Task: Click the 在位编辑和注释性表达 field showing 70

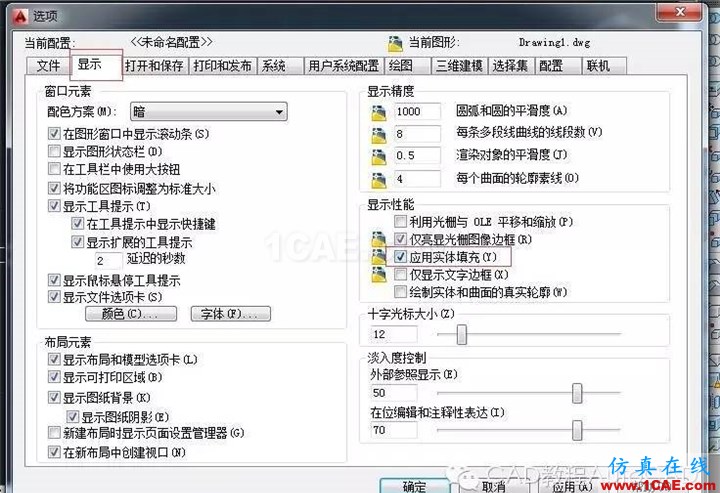Action: point(394,431)
